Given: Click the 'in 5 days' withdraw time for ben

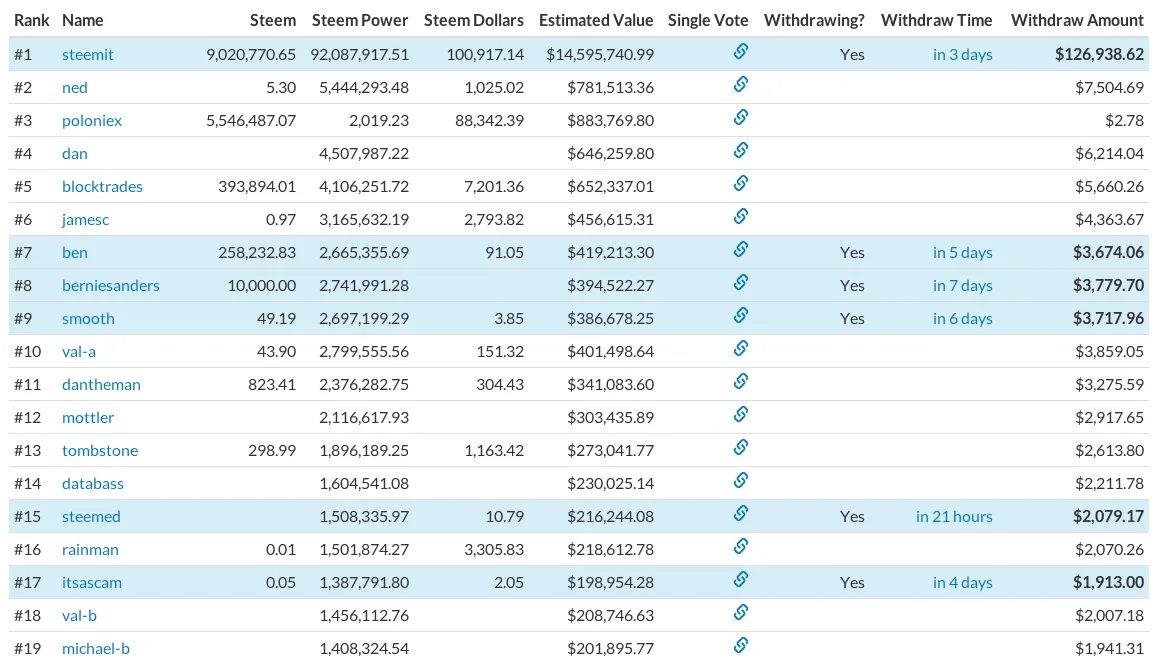Looking at the screenshot, I should [x=962, y=252].
